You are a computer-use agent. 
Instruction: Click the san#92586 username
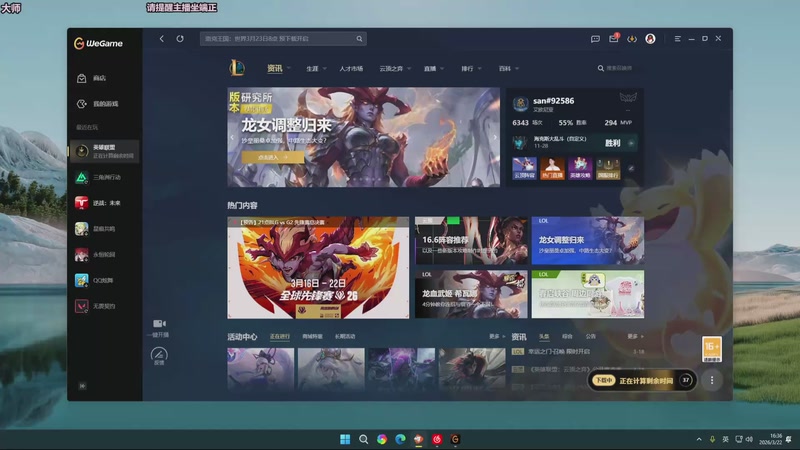tap(554, 101)
